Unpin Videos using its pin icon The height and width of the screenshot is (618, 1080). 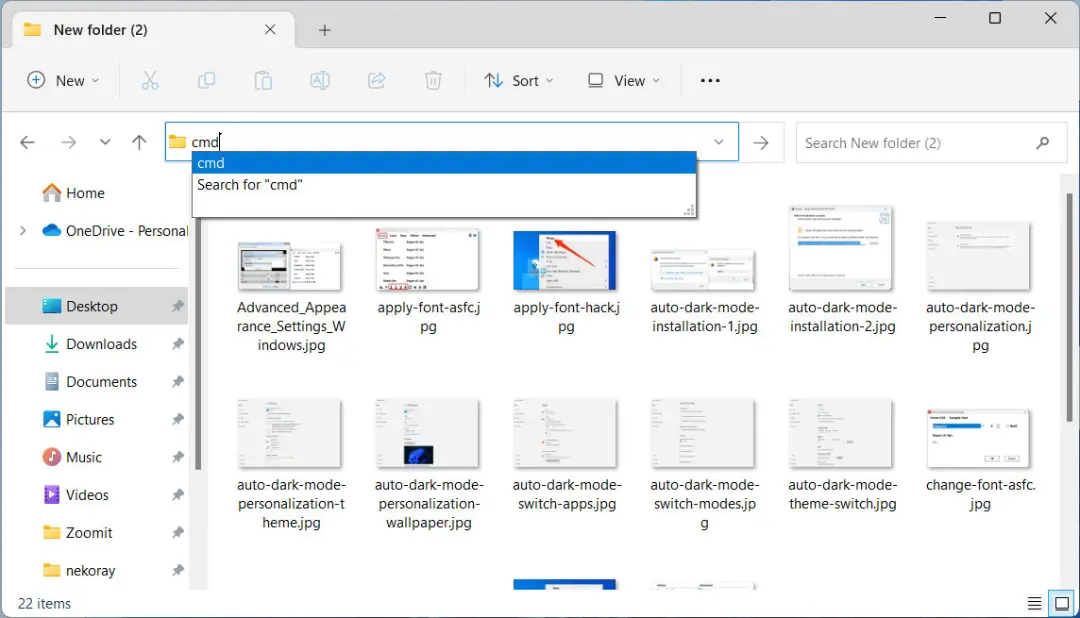pos(178,495)
